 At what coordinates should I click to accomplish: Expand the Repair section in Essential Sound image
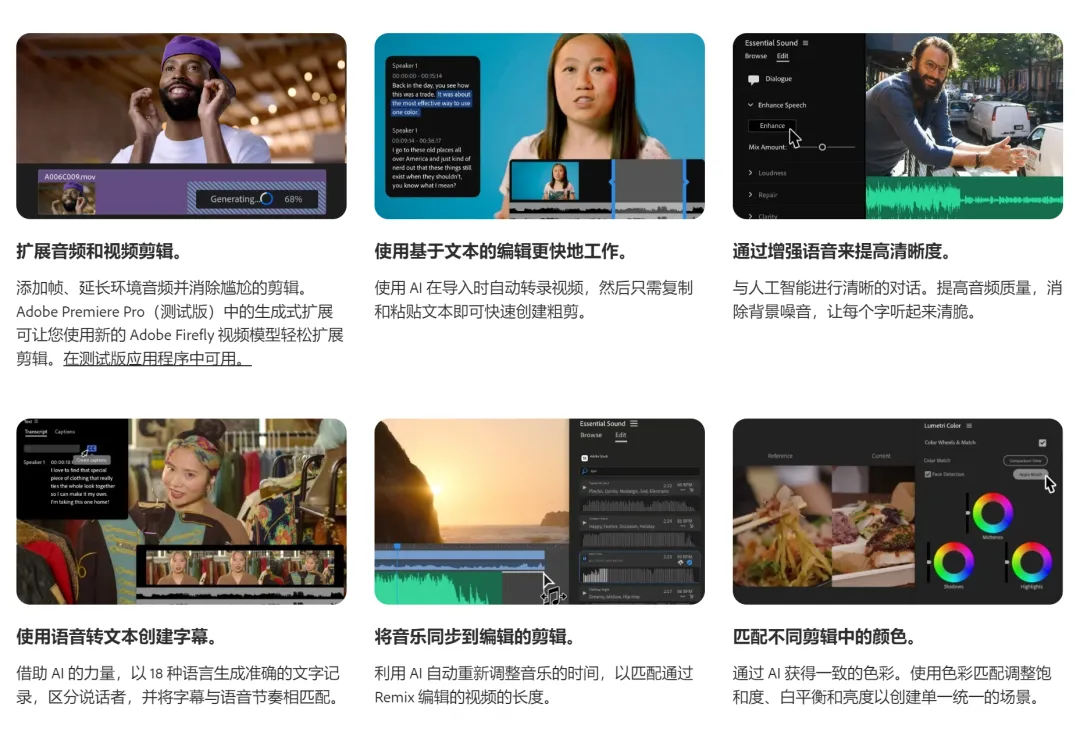762,195
